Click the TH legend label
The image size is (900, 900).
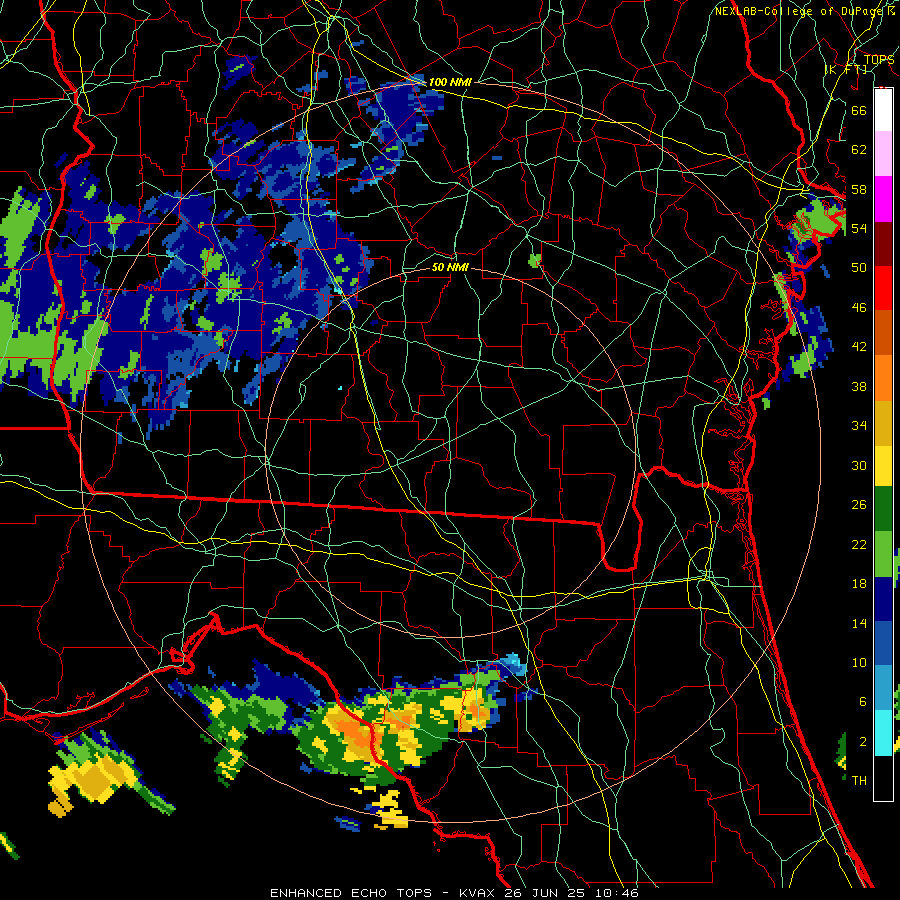859,781
